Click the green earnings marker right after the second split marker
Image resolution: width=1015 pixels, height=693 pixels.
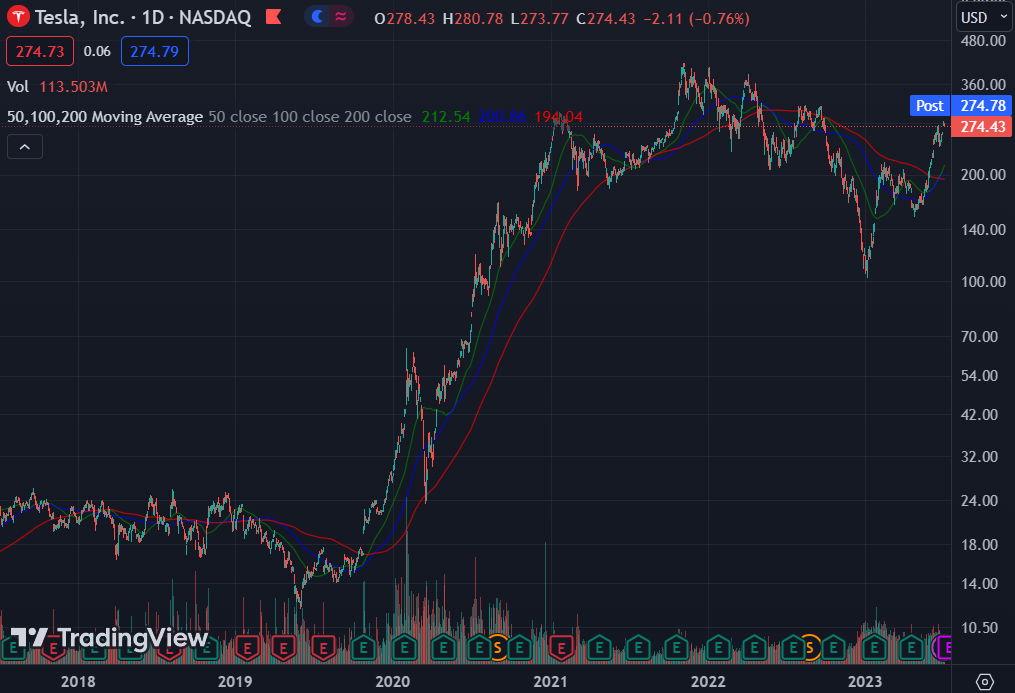click(x=833, y=646)
